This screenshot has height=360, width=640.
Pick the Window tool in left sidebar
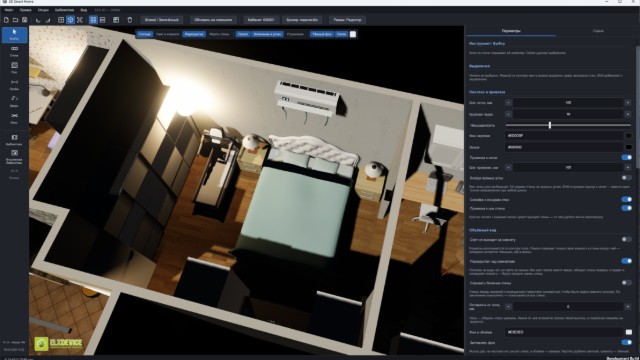click(14, 118)
